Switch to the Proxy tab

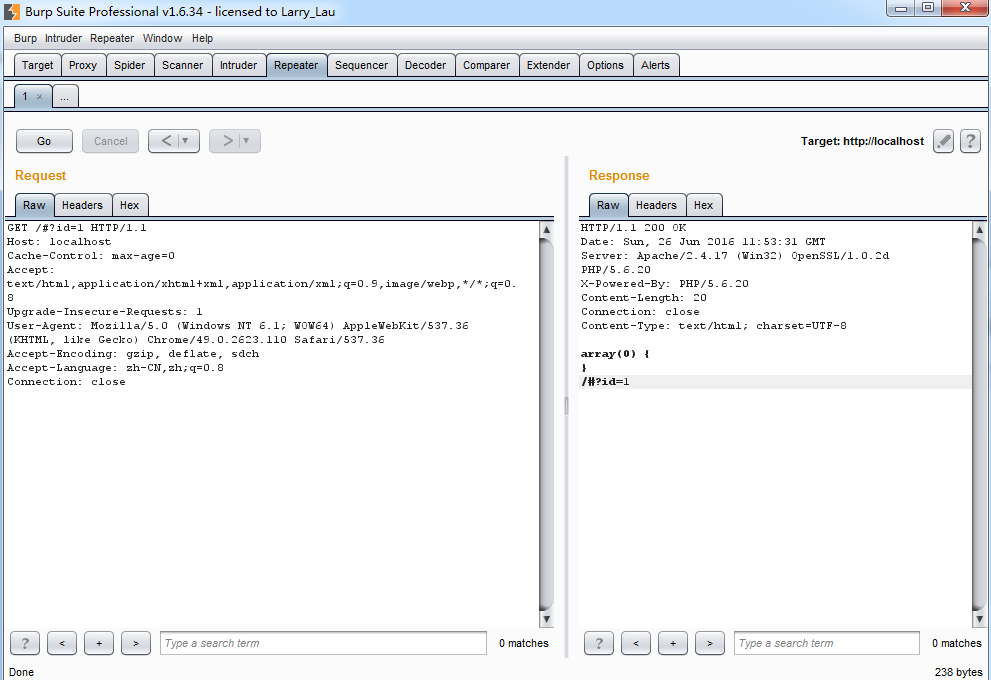coord(83,65)
